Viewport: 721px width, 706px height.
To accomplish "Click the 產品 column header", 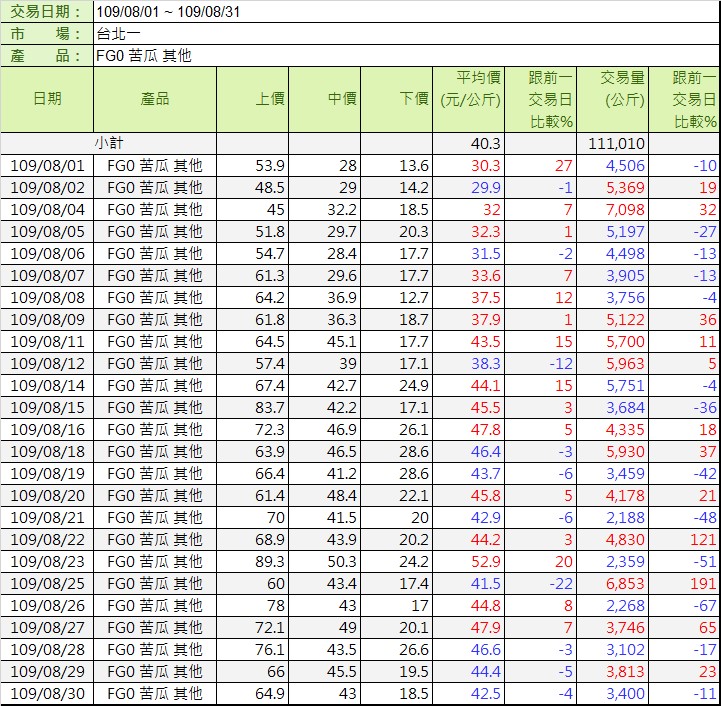I will point(155,99).
